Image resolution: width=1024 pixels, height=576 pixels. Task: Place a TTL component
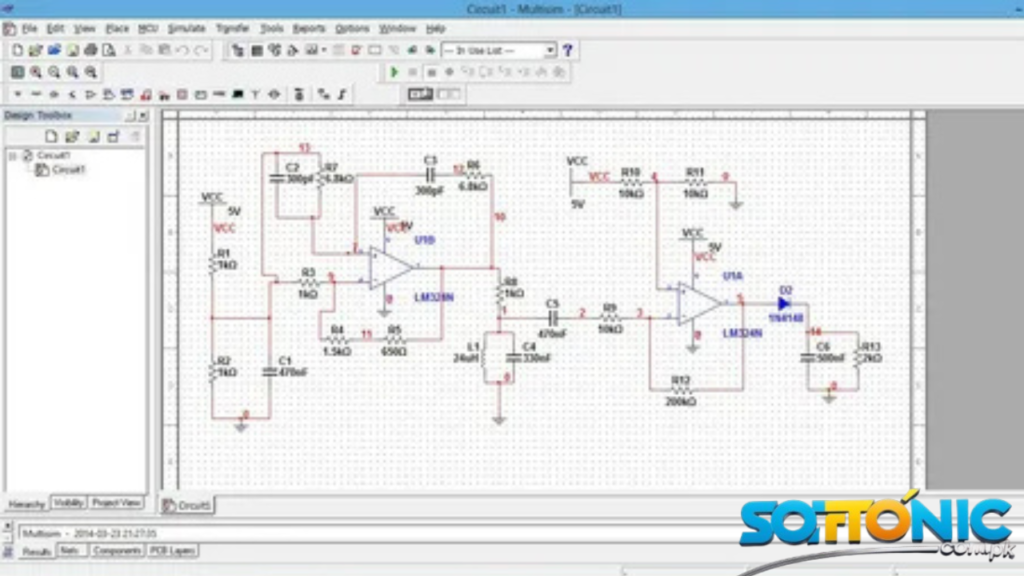coord(109,95)
